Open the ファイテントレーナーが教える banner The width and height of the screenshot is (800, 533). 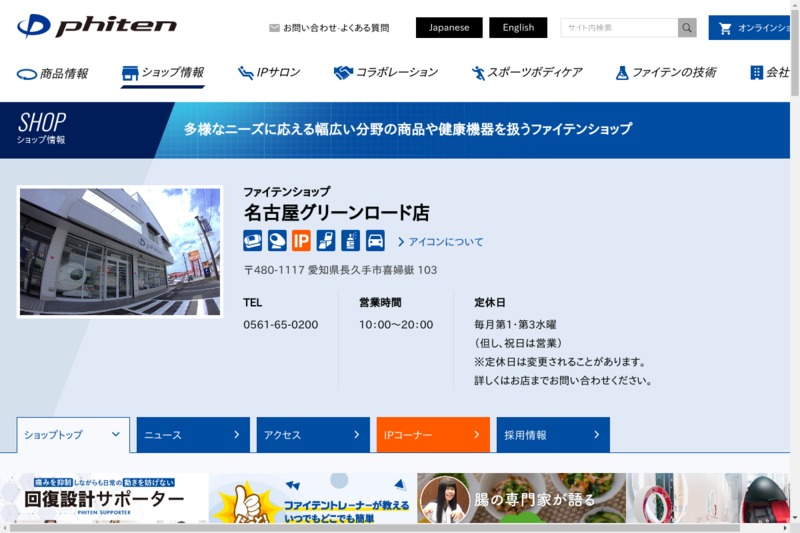click(x=312, y=498)
